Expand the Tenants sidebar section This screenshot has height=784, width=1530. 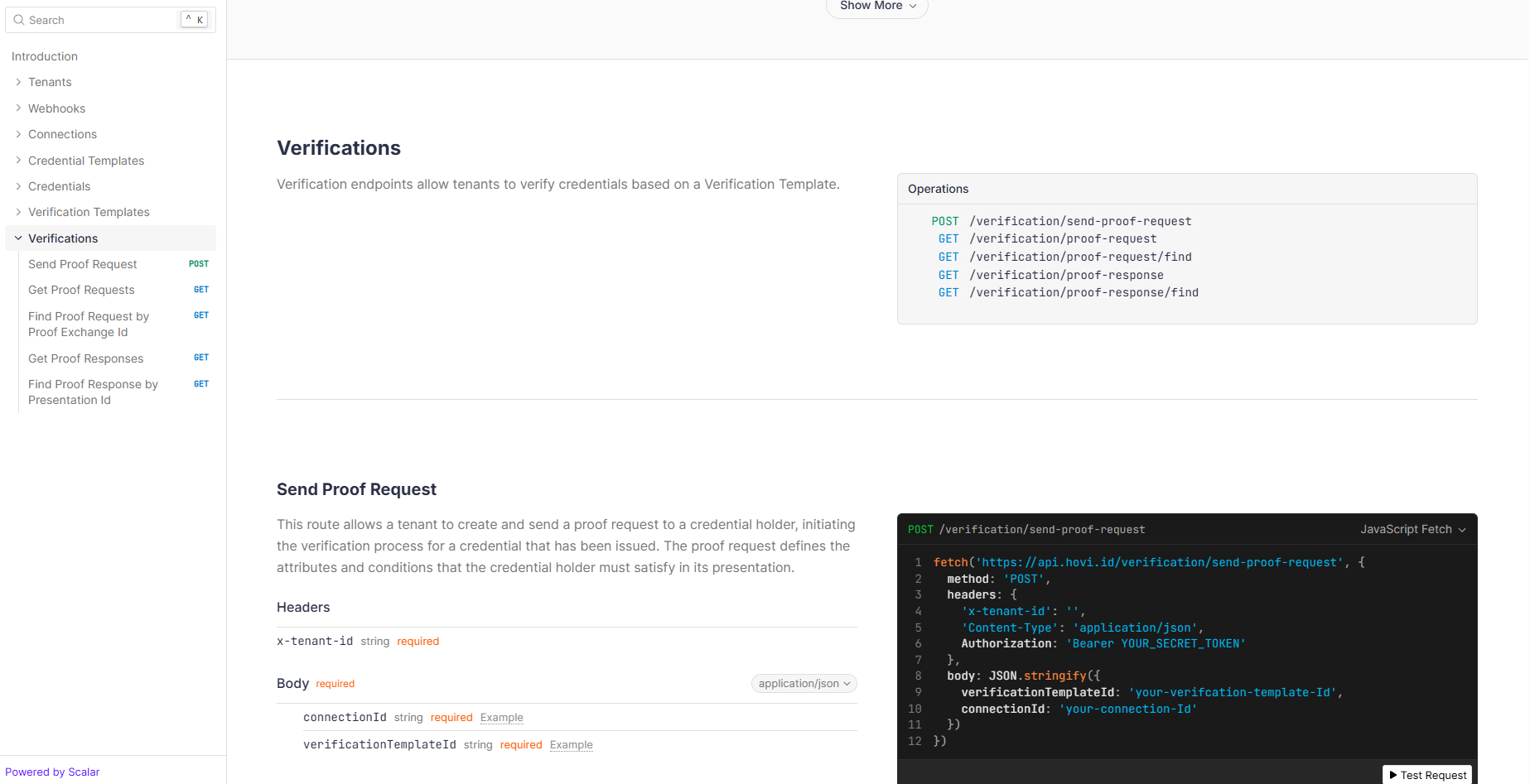pos(18,82)
